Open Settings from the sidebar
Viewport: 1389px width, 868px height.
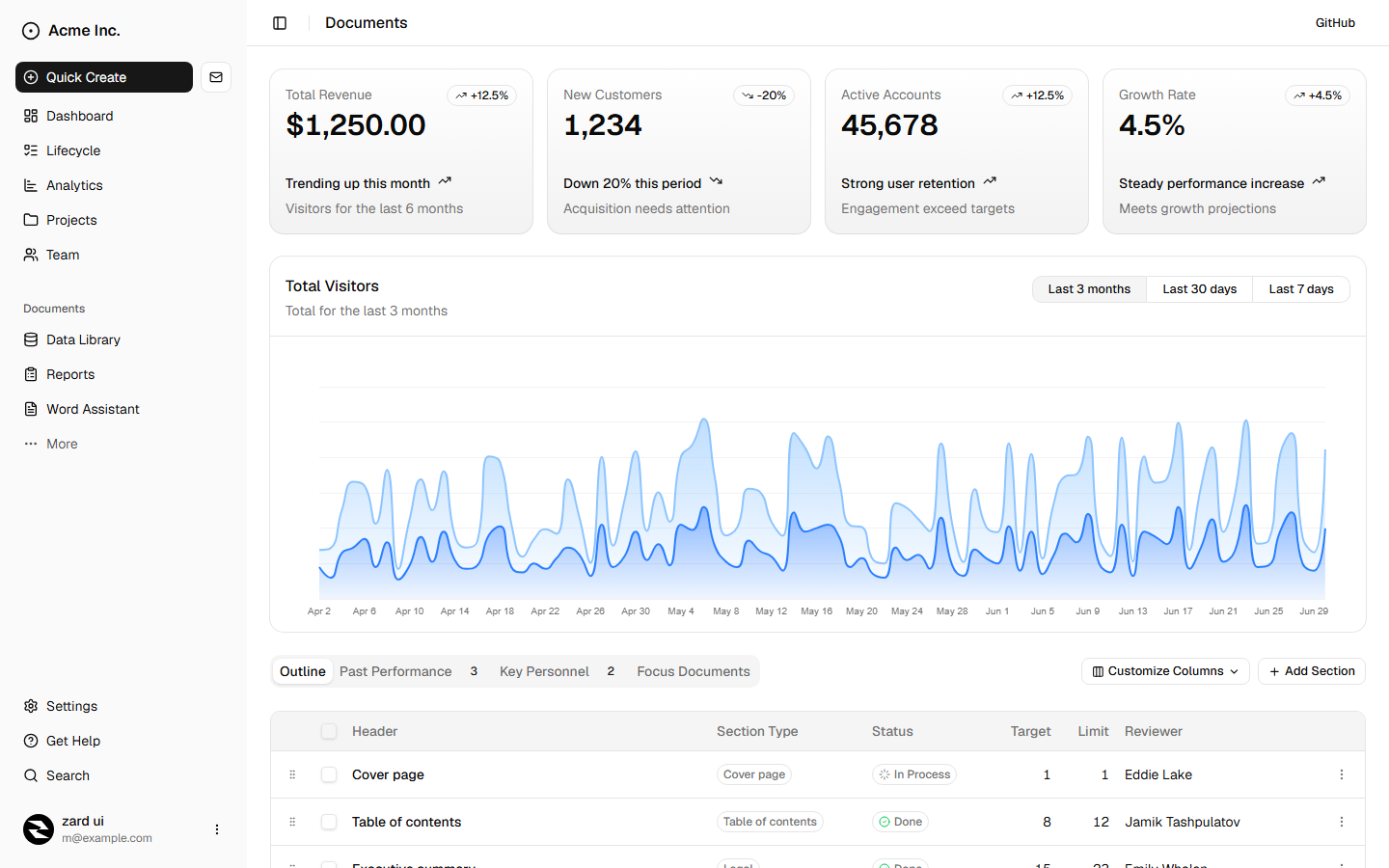[x=123, y=706]
